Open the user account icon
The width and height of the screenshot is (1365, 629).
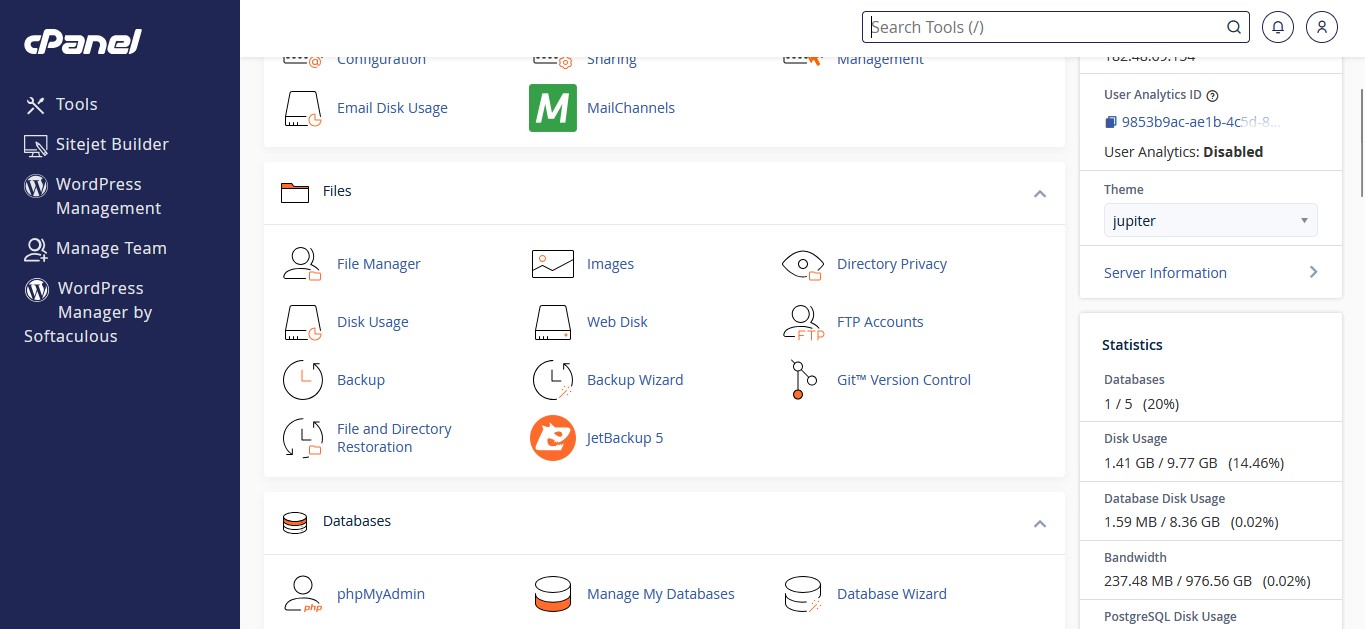coord(1322,27)
